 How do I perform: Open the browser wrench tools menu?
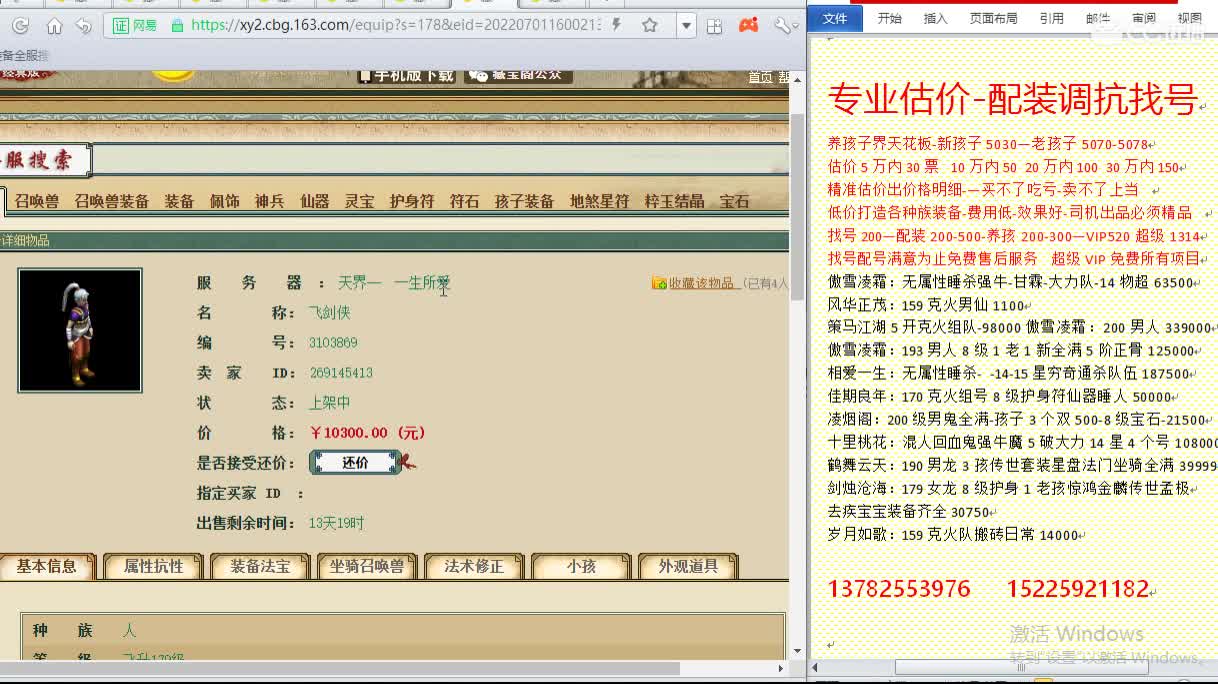[x=781, y=26]
